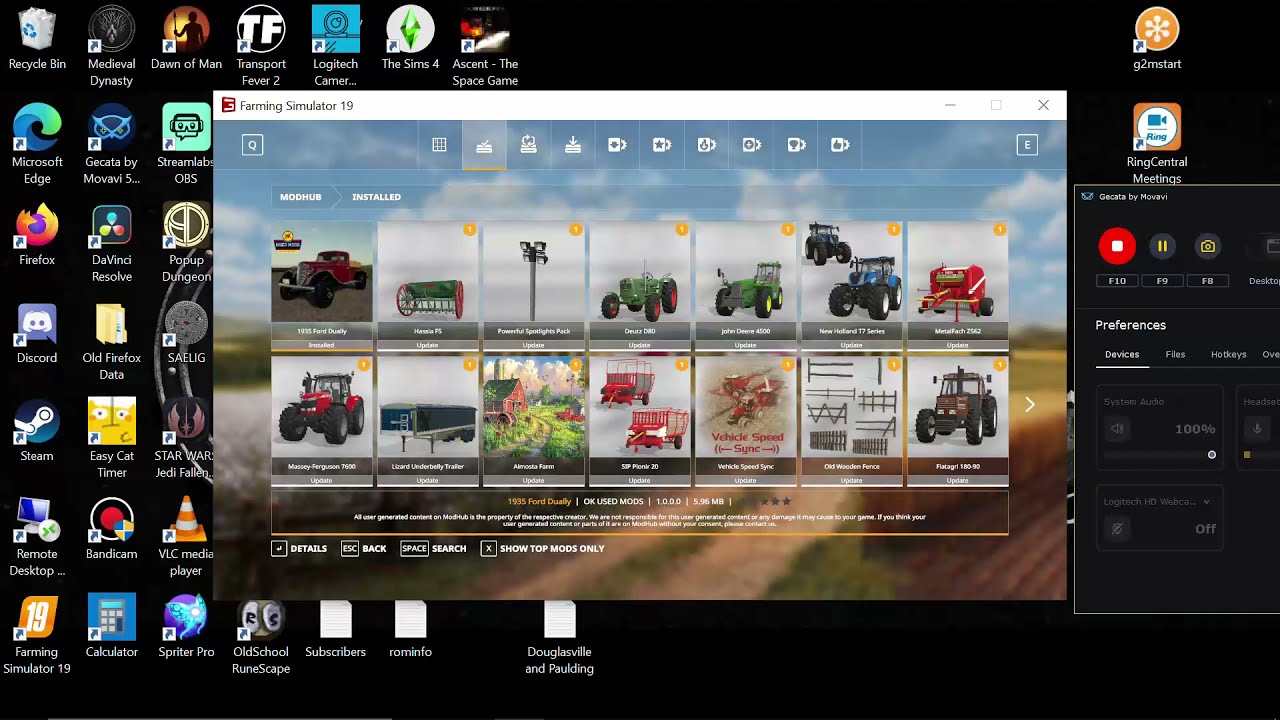The image size is (1280, 720).
Task: Select the SIP Pionir 20 mod
Action: click(640, 421)
